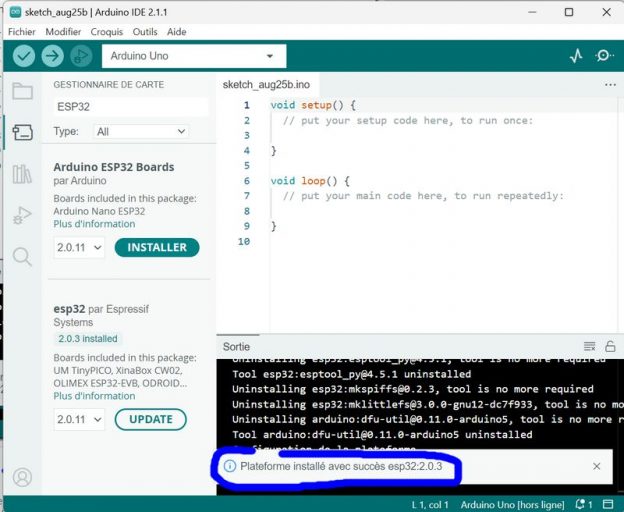Clear output using the Sortie panel icon
This screenshot has width=624, height=512.
[589, 346]
